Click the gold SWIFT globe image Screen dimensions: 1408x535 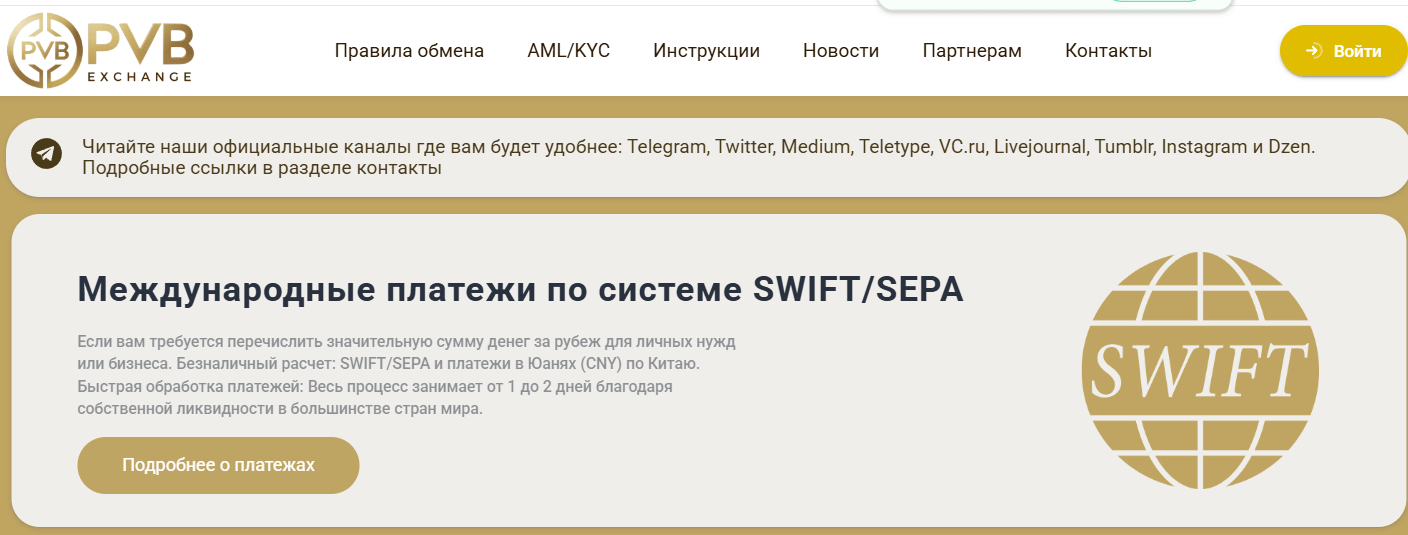tap(1200, 369)
